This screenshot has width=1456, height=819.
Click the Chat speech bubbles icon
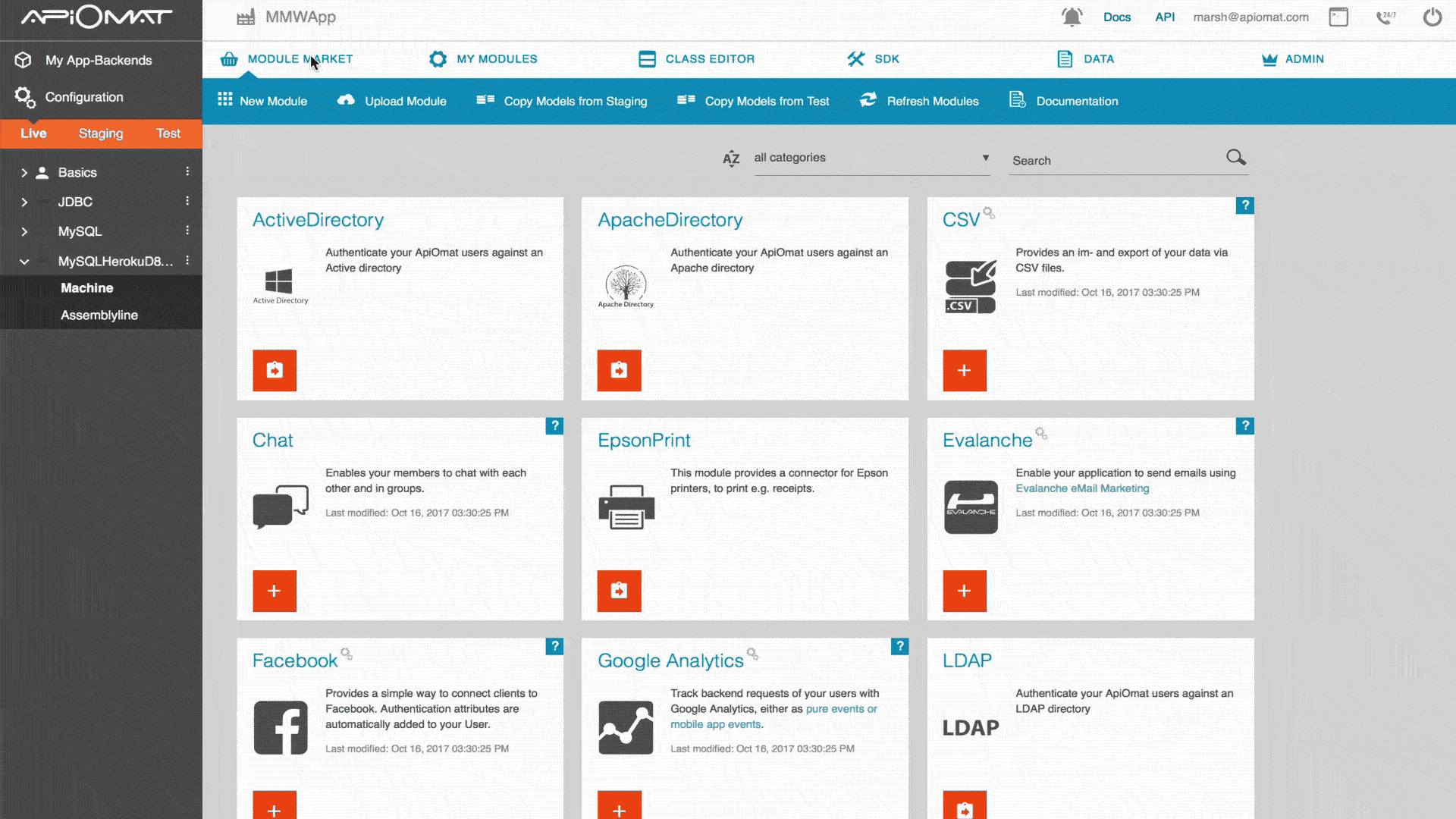pyautogui.click(x=281, y=507)
